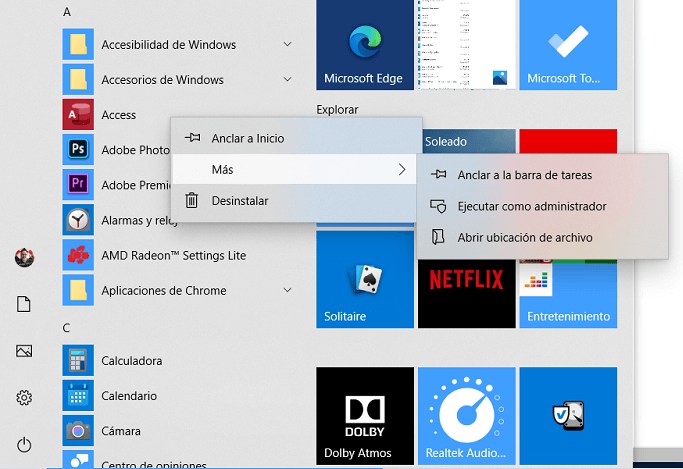Choose Abrir ubicación de archivo
This screenshot has width=683, height=469.
click(542, 237)
